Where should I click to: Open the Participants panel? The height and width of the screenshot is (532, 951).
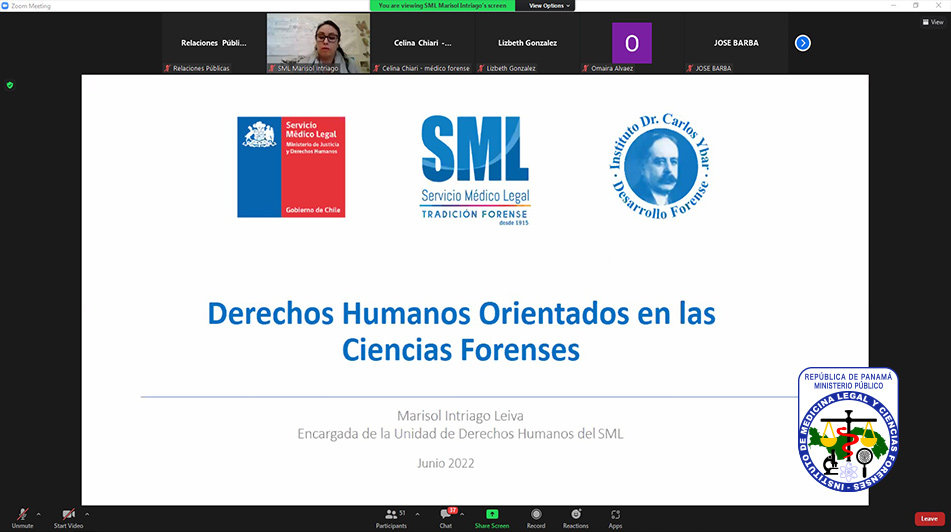392,518
